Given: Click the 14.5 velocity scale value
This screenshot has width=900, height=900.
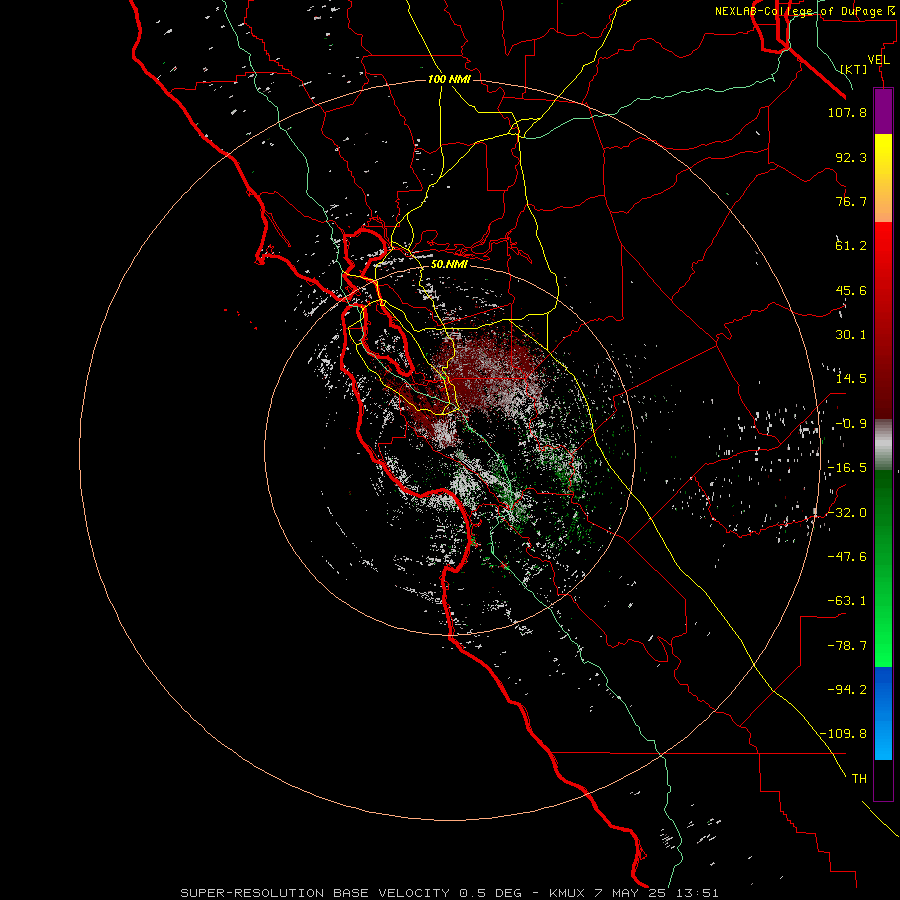Looking at the screenshot, I should tap(851, 379).
